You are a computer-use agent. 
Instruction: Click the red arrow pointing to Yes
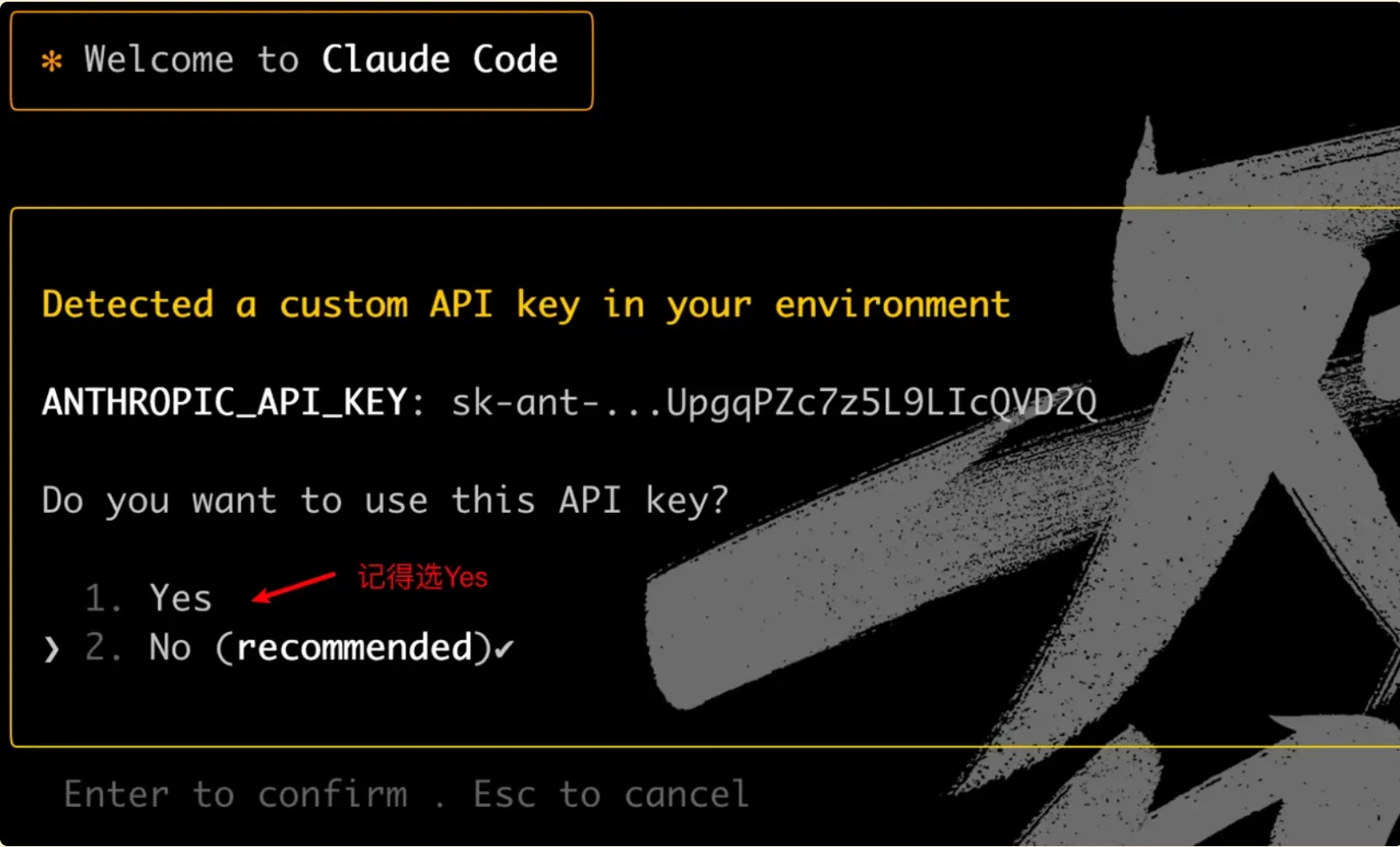293,587
